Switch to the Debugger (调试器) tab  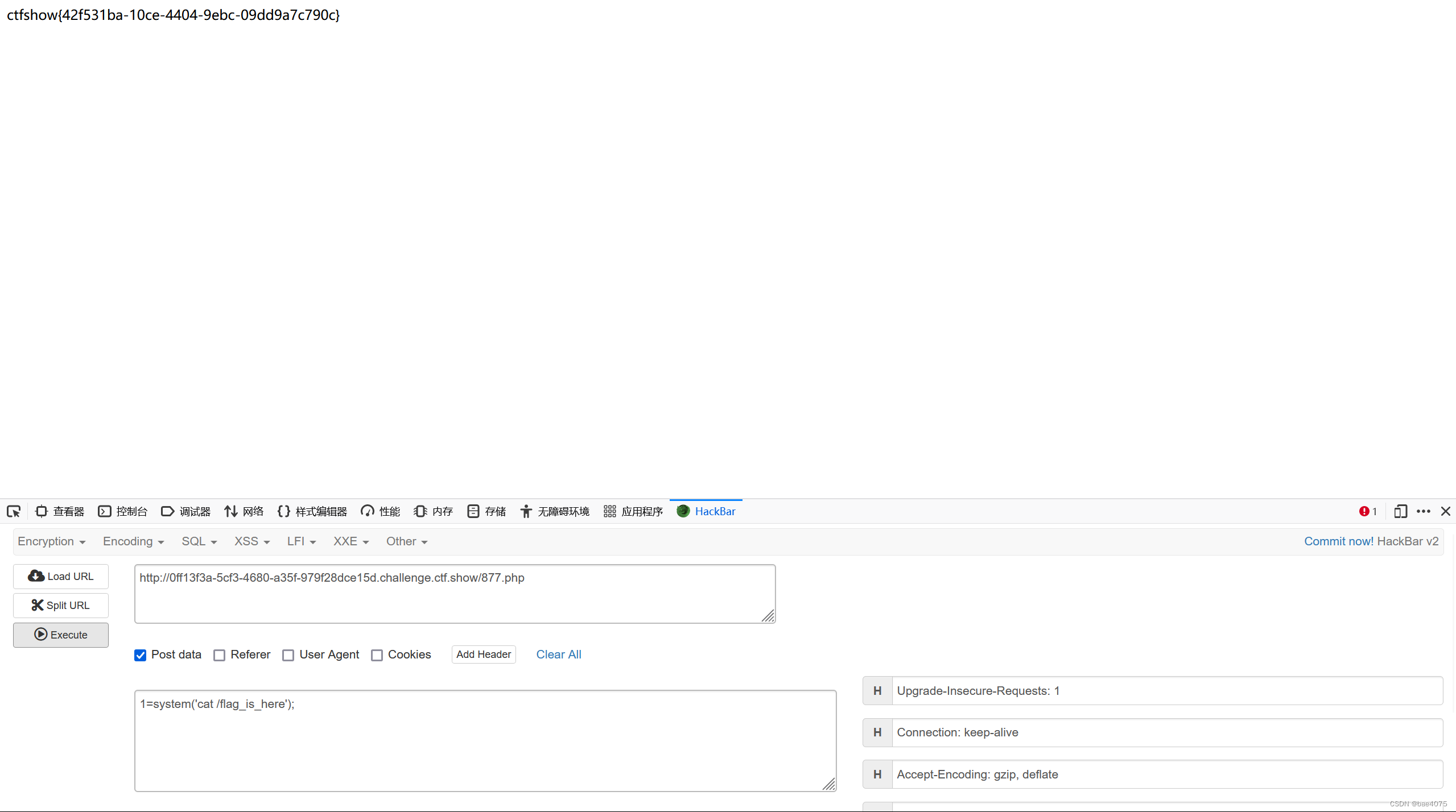pos(186,511)
